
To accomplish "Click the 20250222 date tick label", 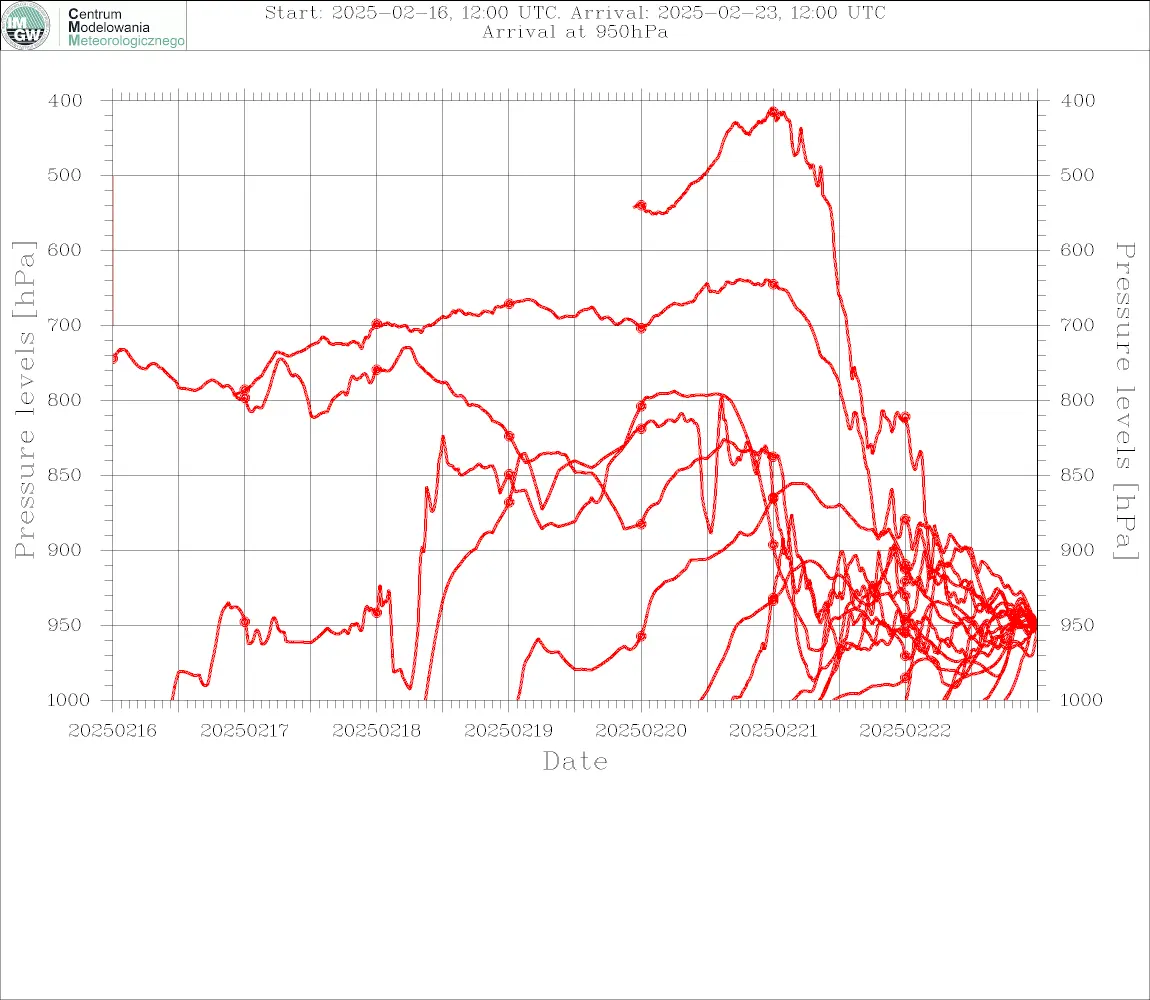I will tap(905, 731).
